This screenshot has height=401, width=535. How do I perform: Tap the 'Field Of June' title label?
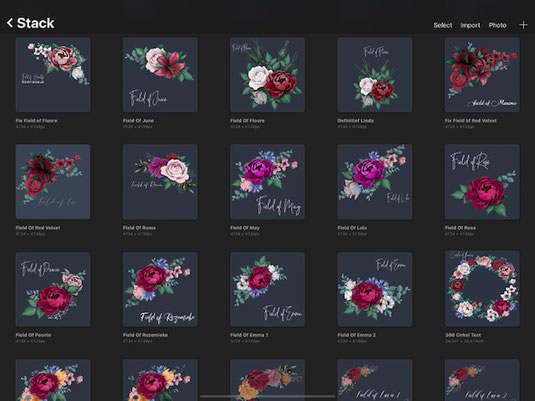pyautogui.click(x=138, y=120)
